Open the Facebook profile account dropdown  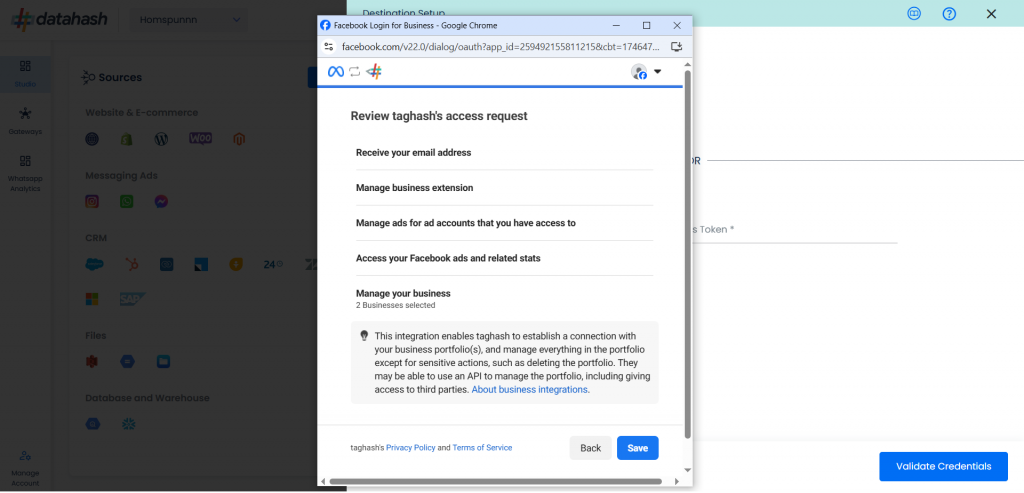pos(647,72)
